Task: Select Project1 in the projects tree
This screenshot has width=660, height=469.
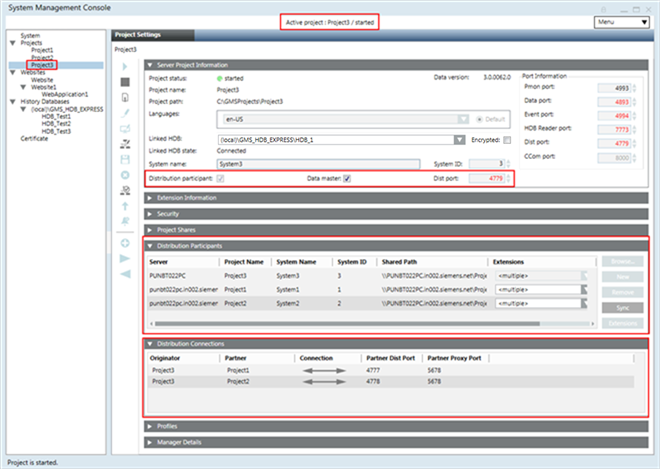Action: [x=42, y=50]
